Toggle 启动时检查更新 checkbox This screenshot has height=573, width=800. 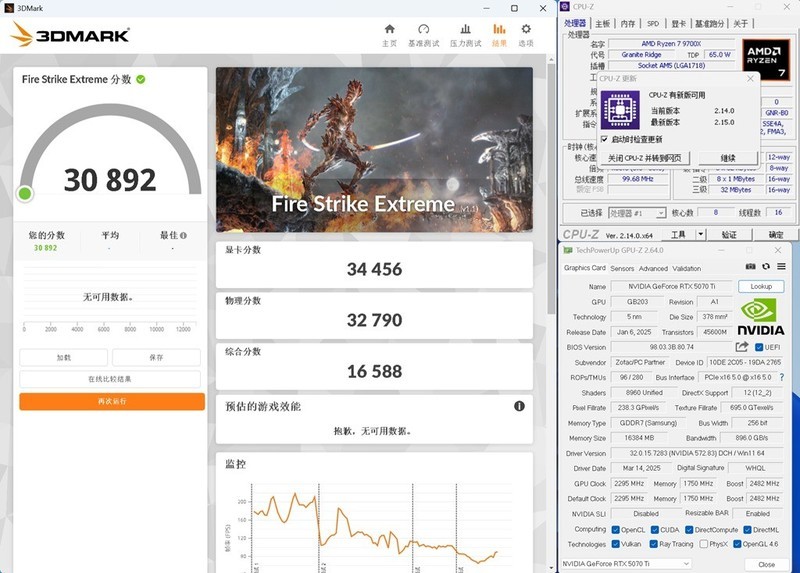(605, 139)
